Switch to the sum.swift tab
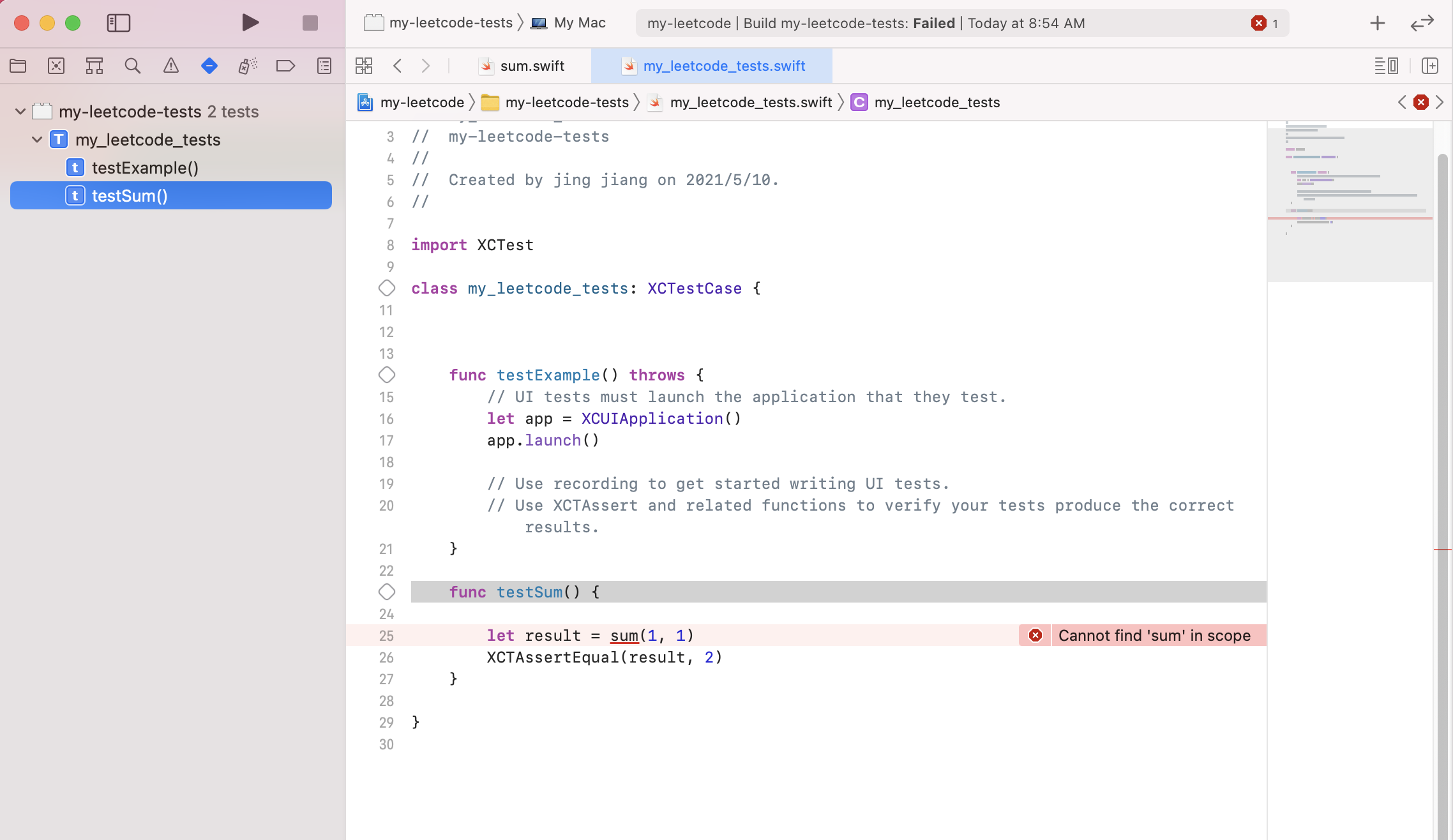 point(522,66)
